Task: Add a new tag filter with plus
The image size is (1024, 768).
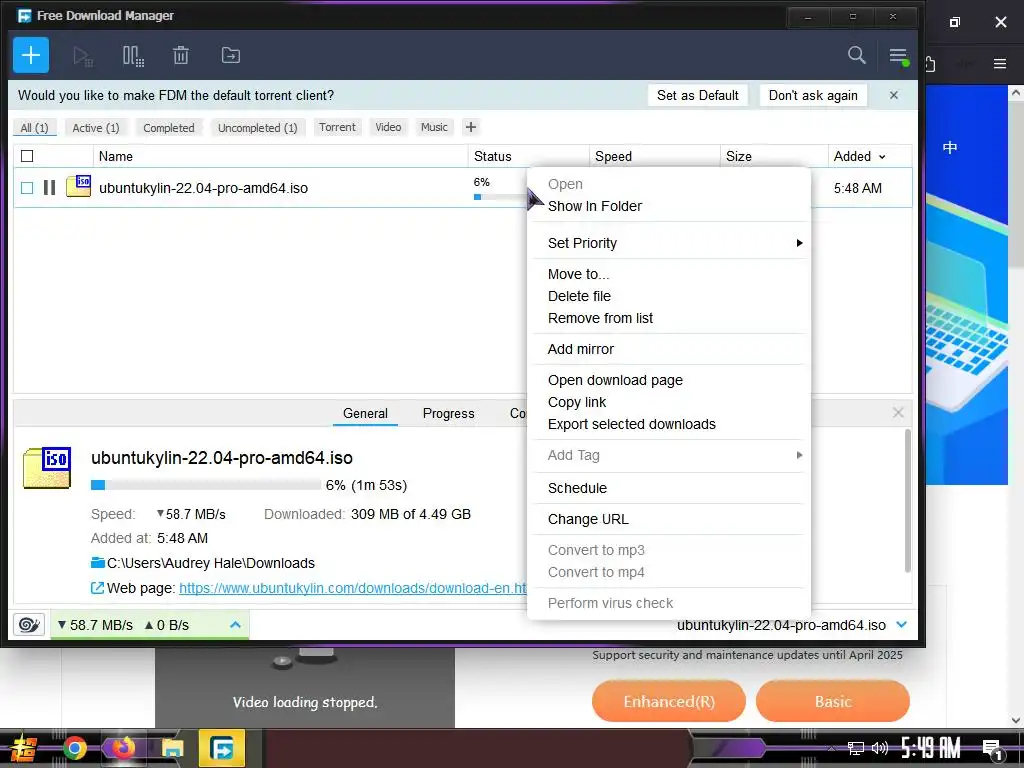Action: [471, 127]
